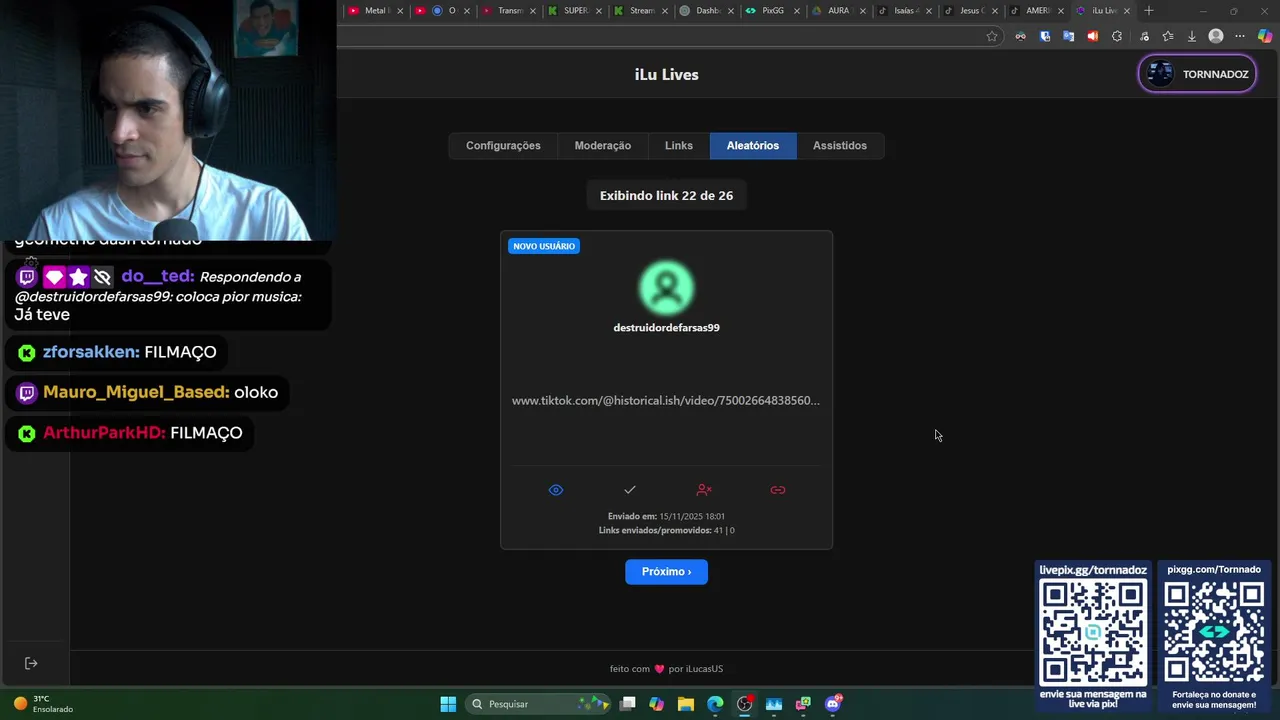
Task: Switch to Links tab
Action: [x=679, y=146]
